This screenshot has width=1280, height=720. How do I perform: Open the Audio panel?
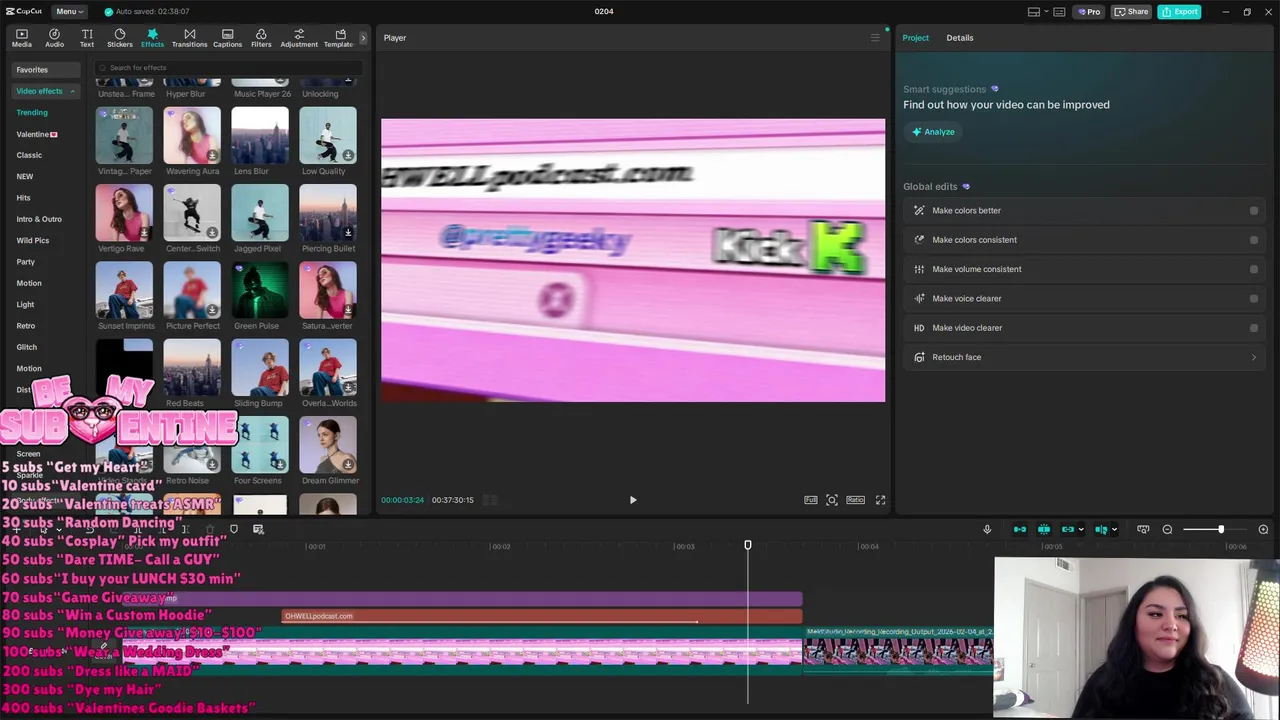click(x=54, y=38)
